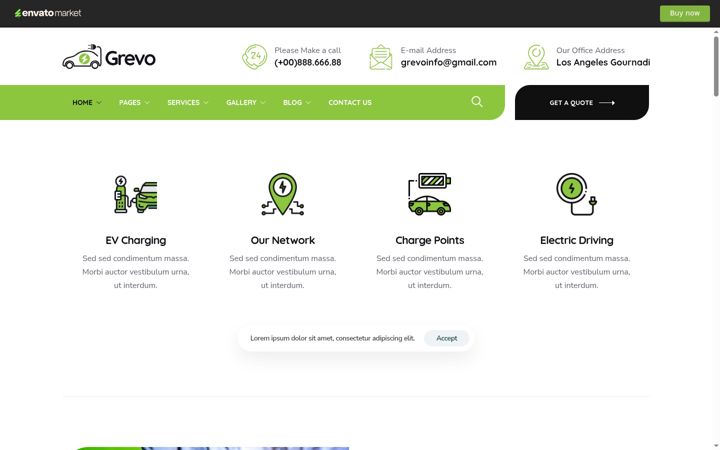Screen dimensions: 720x450
Task: Open the Blog menu item
Action: click(292, 102)
